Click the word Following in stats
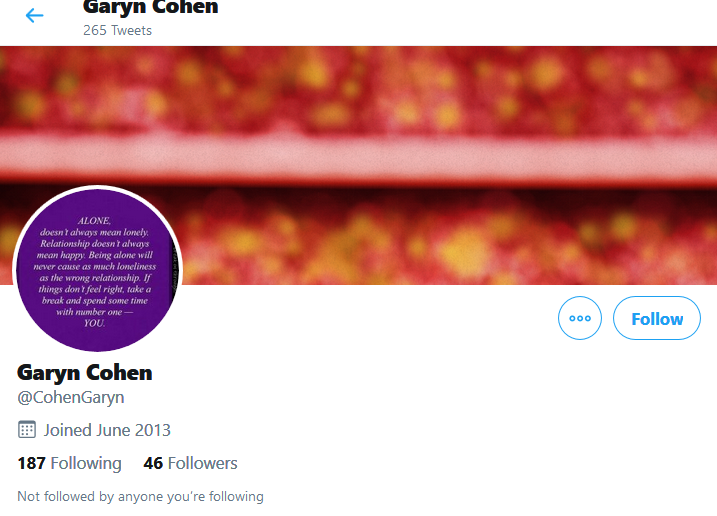Viewport: 717px width, 516px height. coord(86,463)
